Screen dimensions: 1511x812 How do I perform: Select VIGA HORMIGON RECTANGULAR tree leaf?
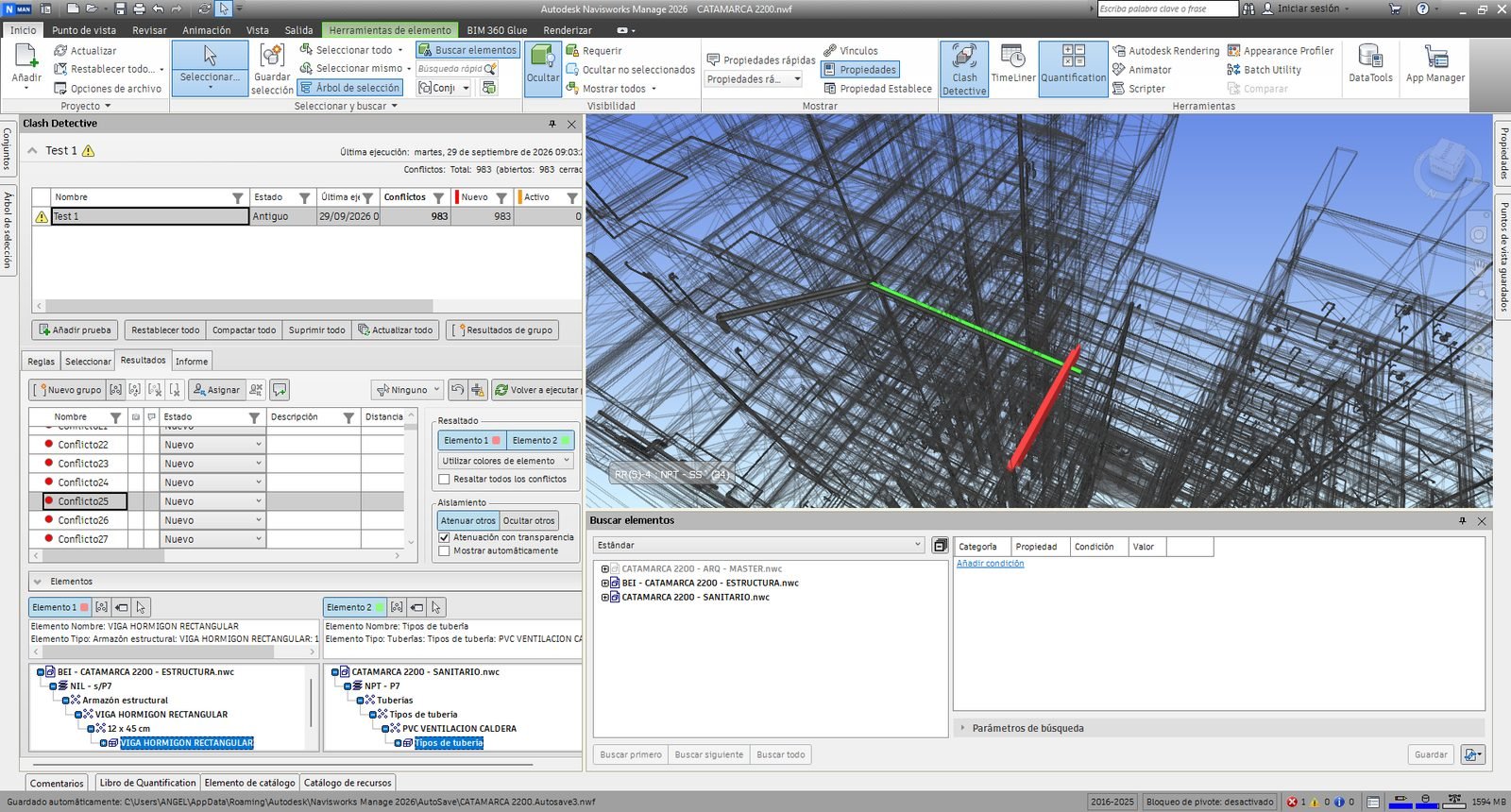coord(187,743)
